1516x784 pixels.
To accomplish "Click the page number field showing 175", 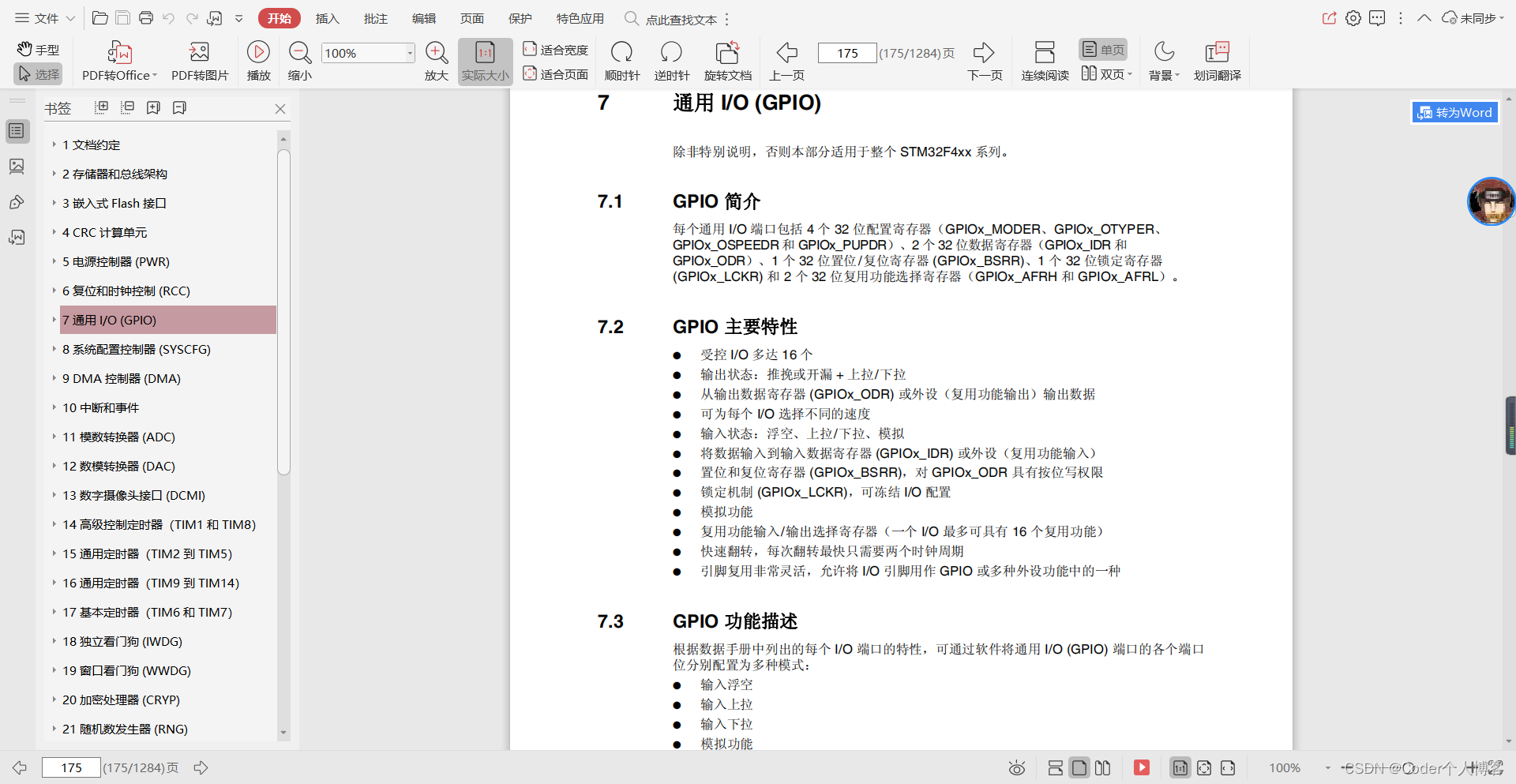I will click(847, 53).
